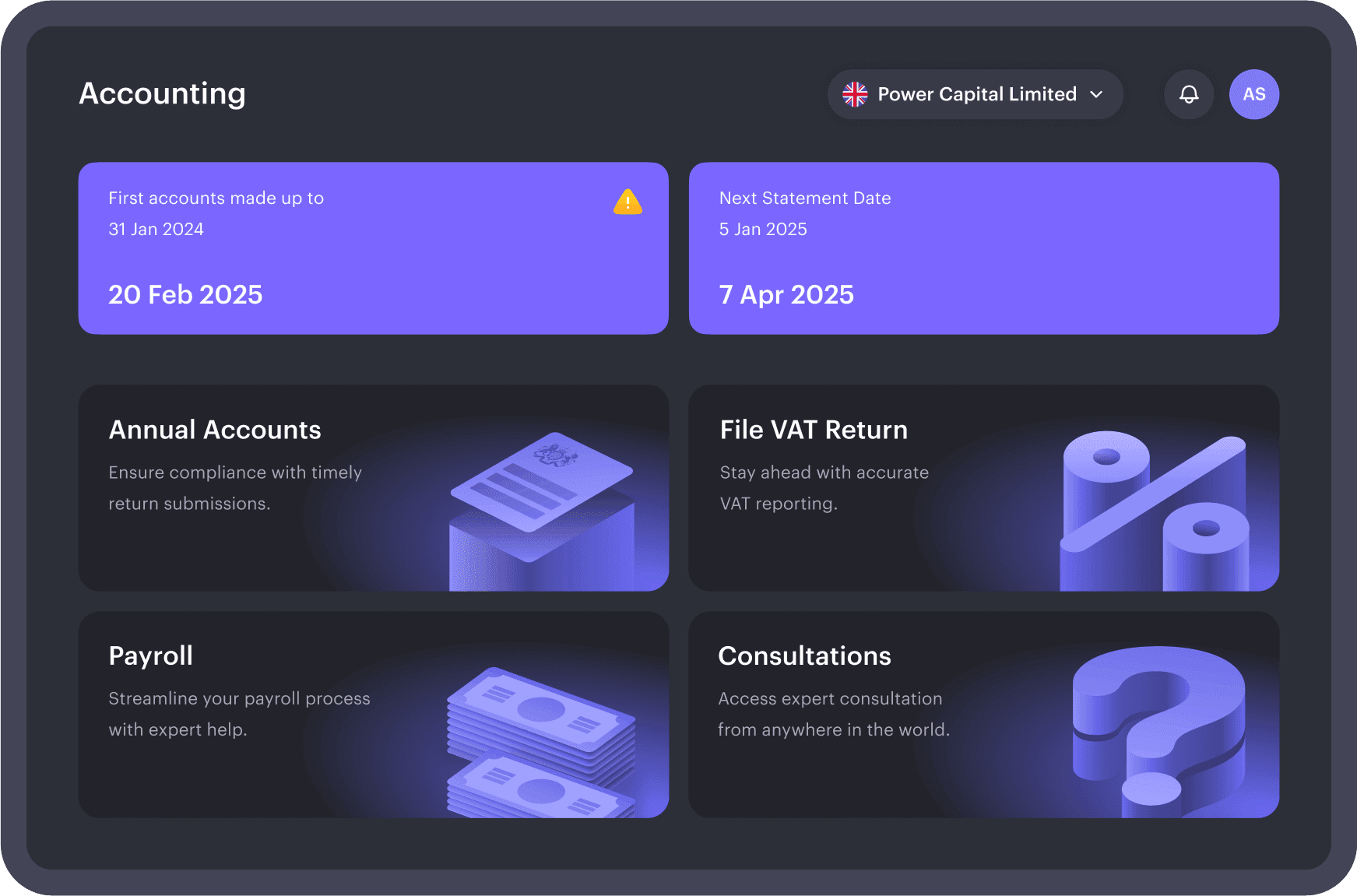Select the 7 Apr 2025 date
The image size is (1357, 896).
786,294
